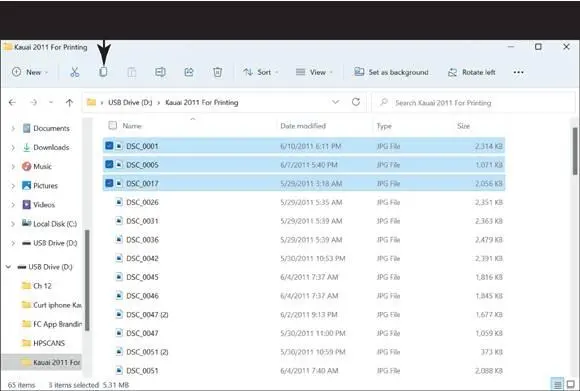The width and height of the screenshot is (580, 391).
Task: Click Rotate left button
Action: (x=471, y=72)
